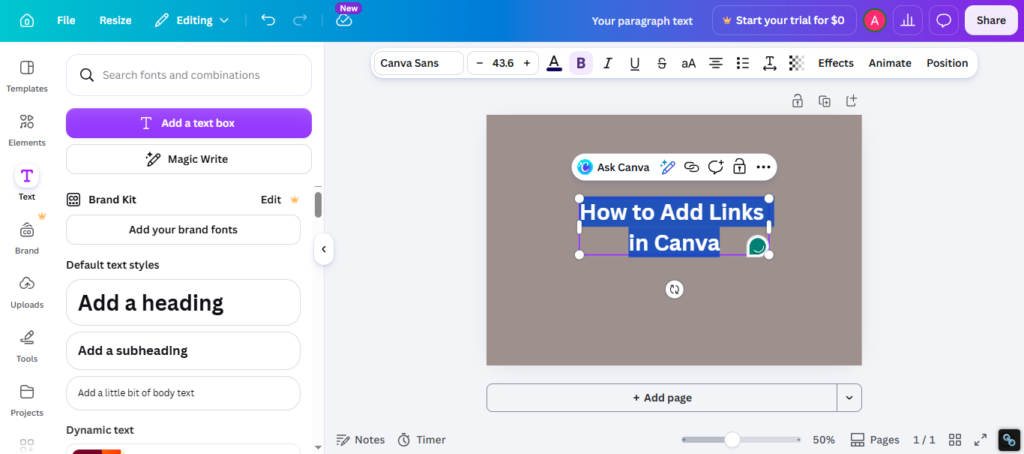Go to Canva home icon

coord(27,20)
